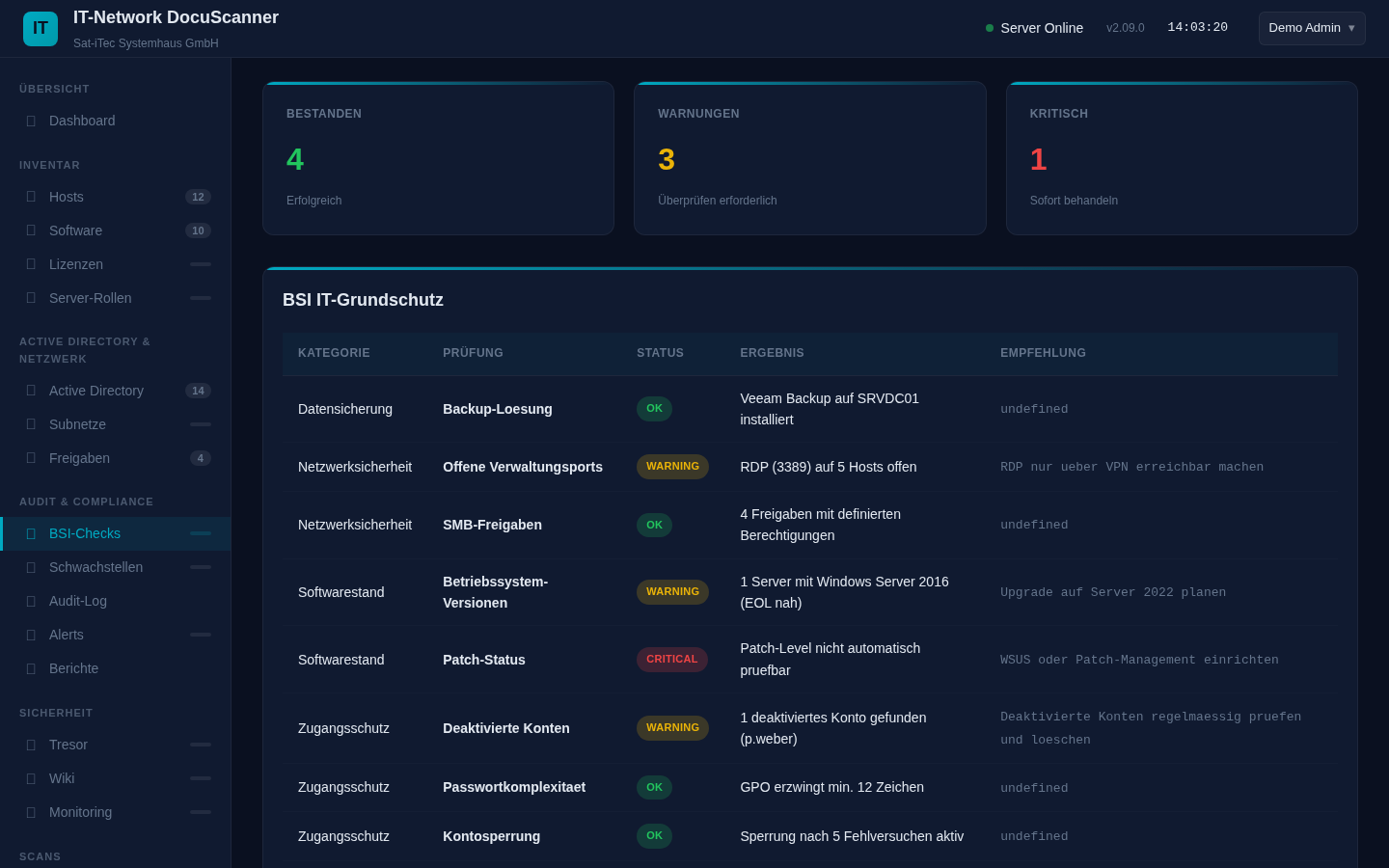Click the Software count badge 10
The height and width of the screenshot is (868, 1389).
pyautogui.click(x=198, y=231)
